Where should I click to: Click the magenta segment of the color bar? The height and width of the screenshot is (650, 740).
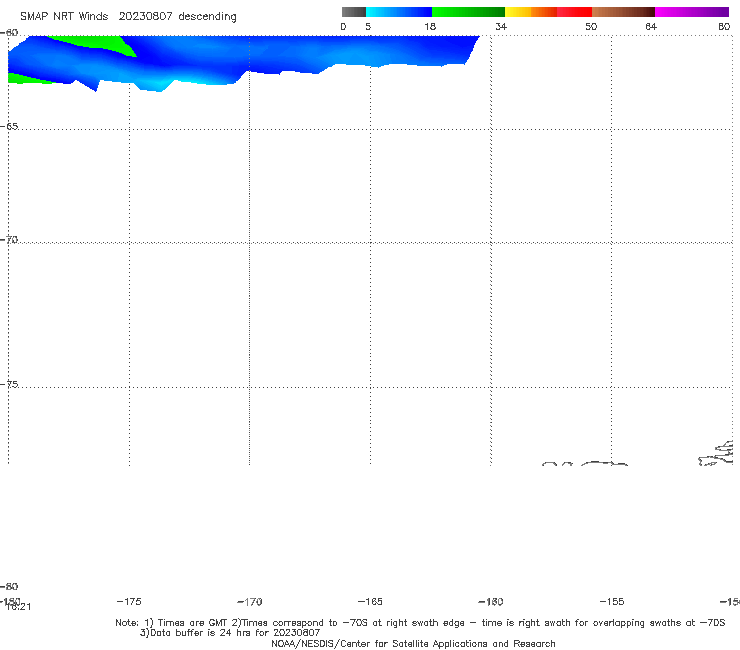(692, 12)
